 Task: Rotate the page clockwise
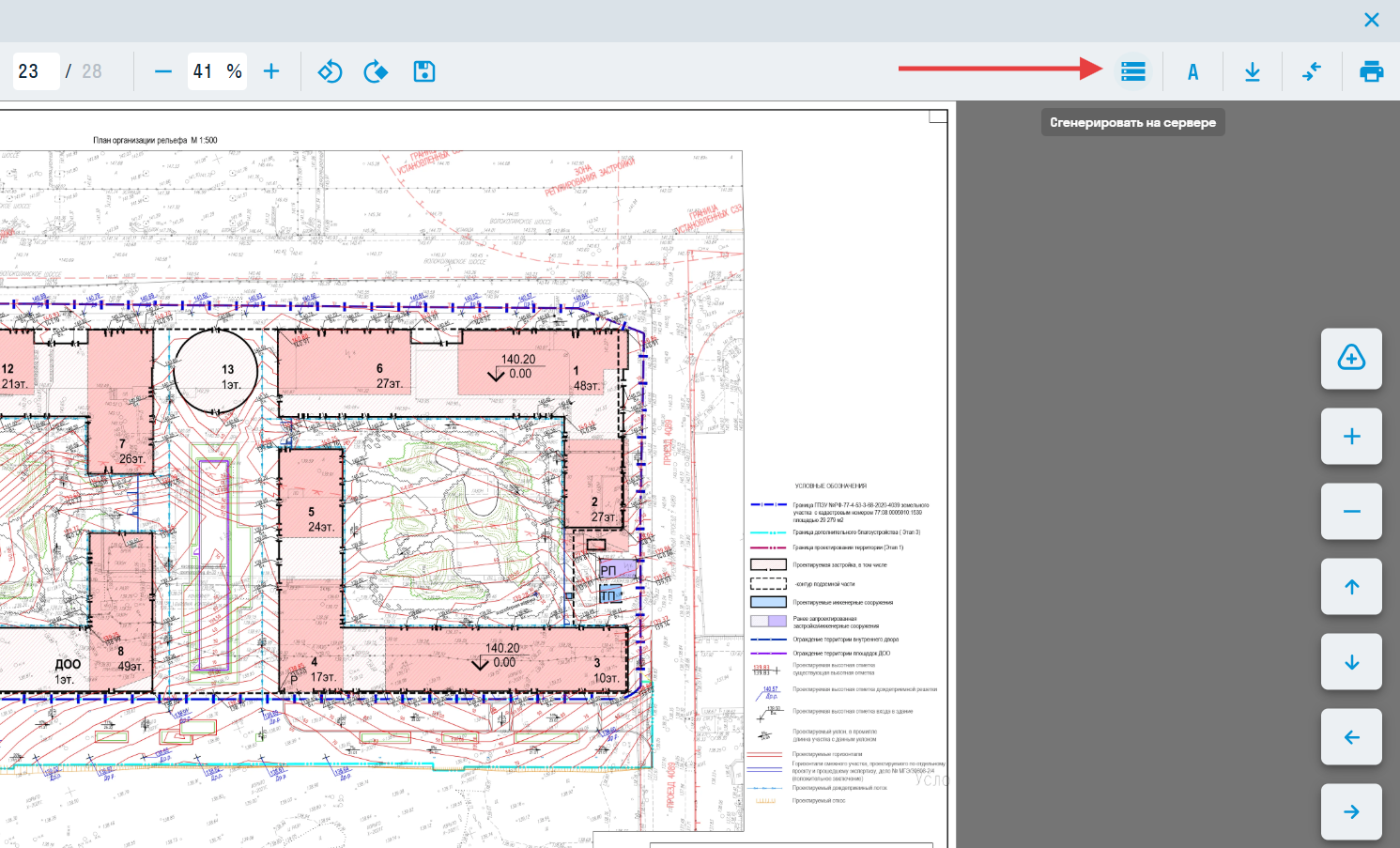coord(376,71)
